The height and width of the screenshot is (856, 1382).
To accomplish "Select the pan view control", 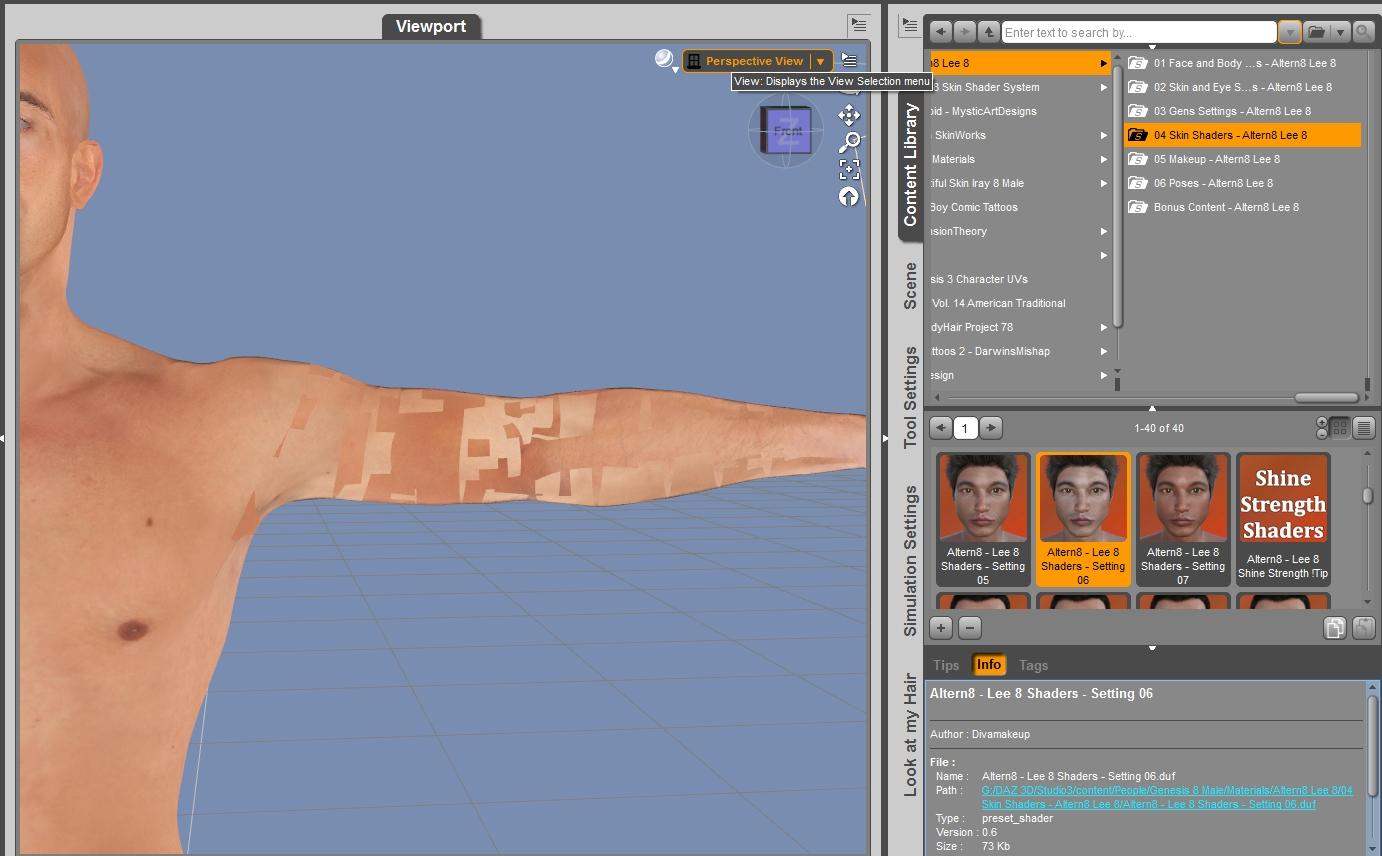I will pos(849,115).
